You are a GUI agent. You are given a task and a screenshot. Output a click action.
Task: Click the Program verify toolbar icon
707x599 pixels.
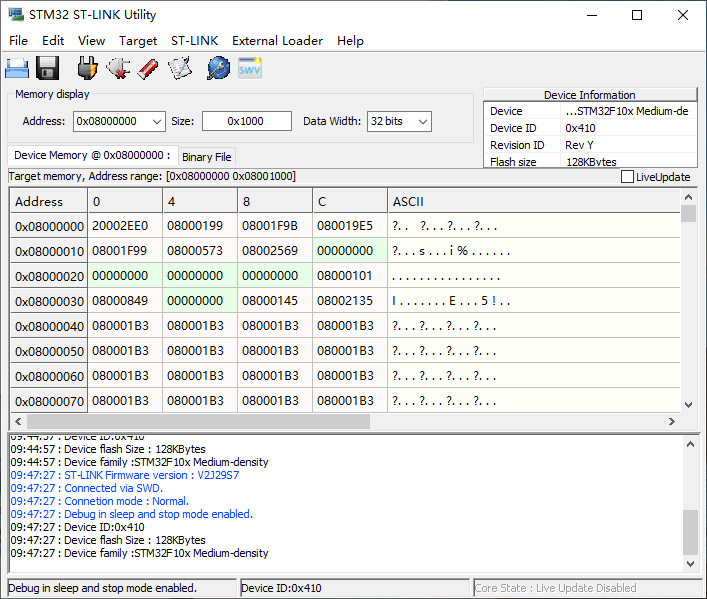click(179, 69)
